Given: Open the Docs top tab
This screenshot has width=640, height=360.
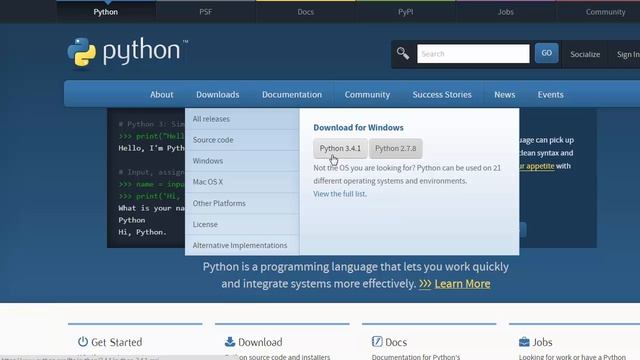Looking at the screenshot, I should tap(306, 12).
